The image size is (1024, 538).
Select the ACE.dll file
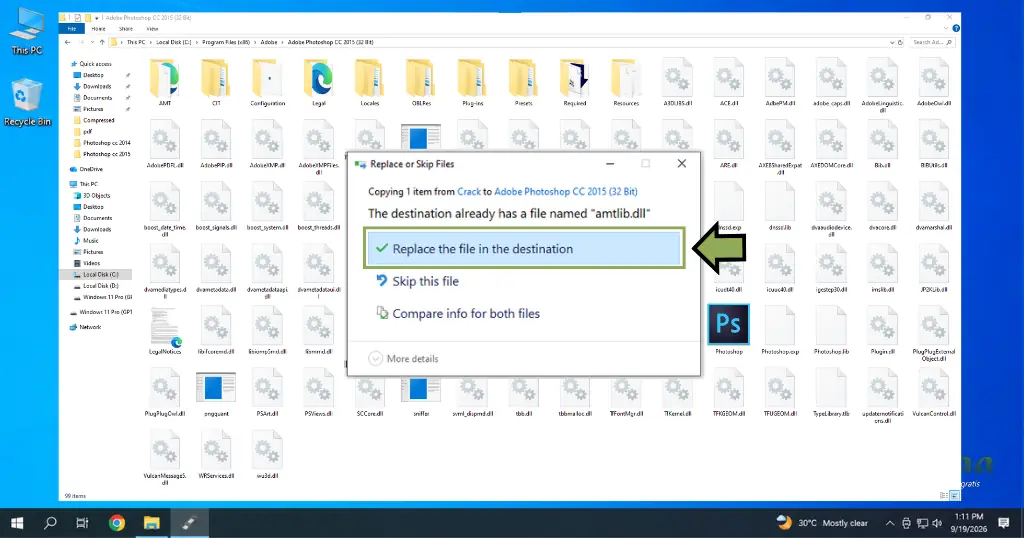[729, 82]
